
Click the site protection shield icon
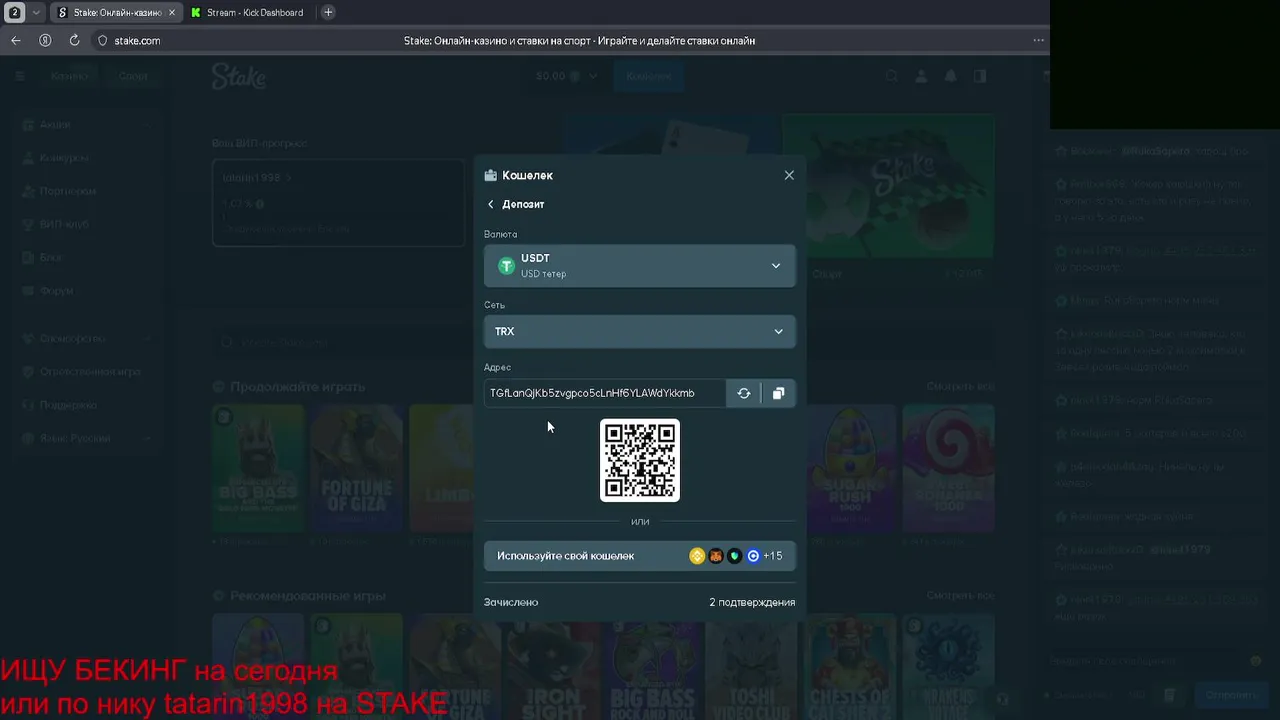[x=102, y=41]
